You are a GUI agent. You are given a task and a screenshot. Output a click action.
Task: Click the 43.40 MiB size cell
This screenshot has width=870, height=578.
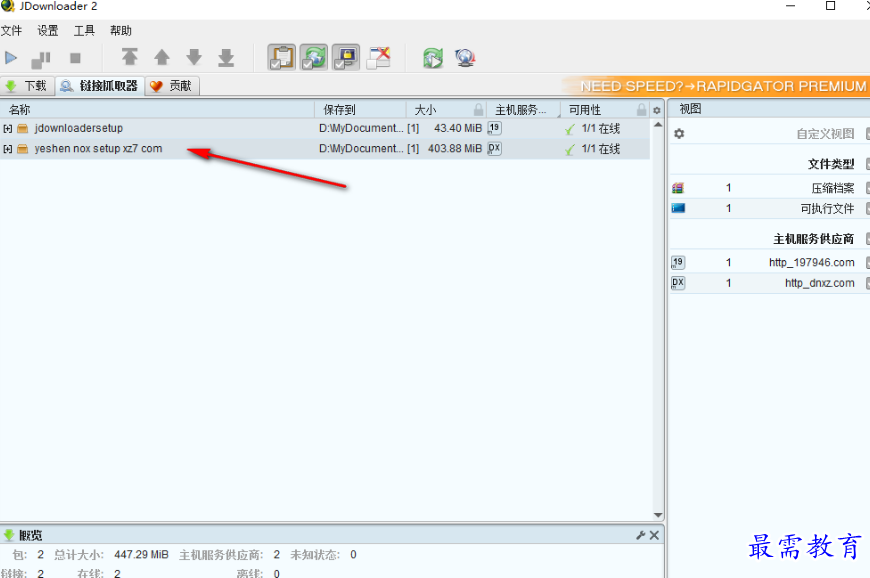point(458,129)
